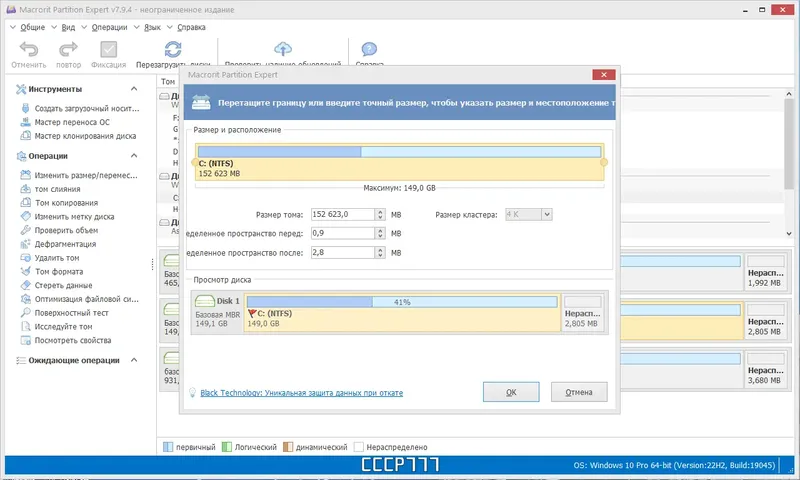Click the left resize handle of partition C:
This screenshot has height=480, width=800.
(194, 162)
